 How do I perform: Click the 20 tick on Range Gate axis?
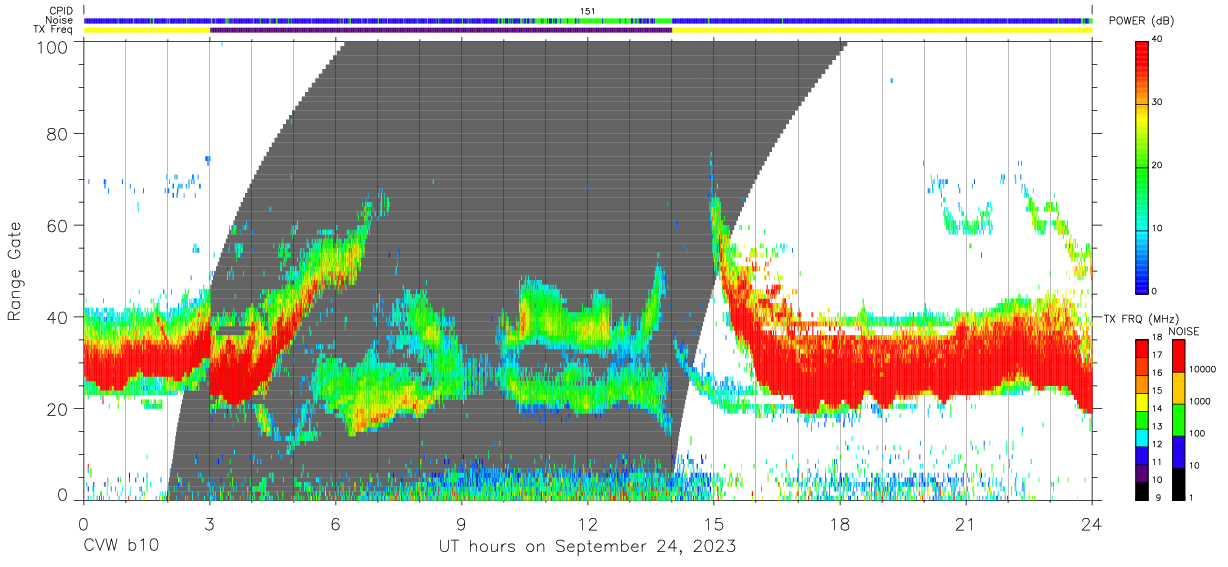pyautogui.click(x=59, y=409)
